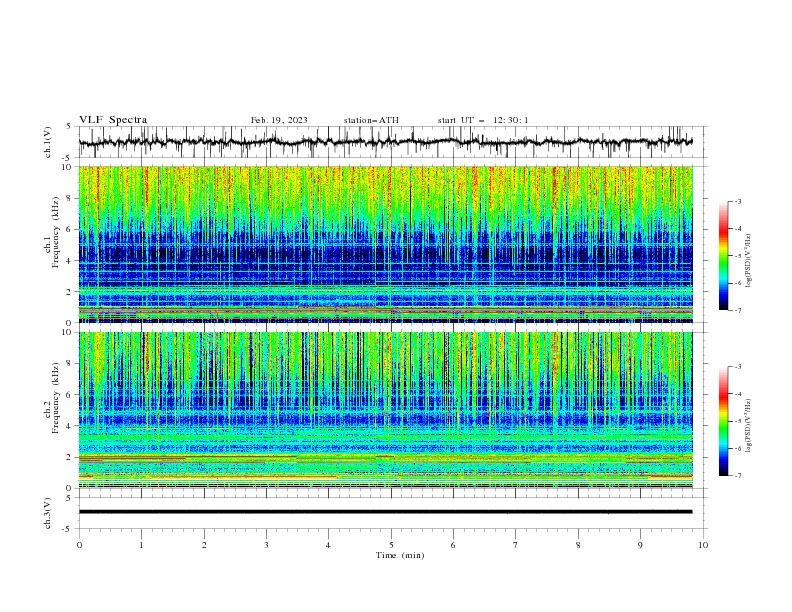Image resolution: width=792 pixels, height=612 pixels.
Task: Click the '6' minute tick label
Action: click(x=453, y=545)
